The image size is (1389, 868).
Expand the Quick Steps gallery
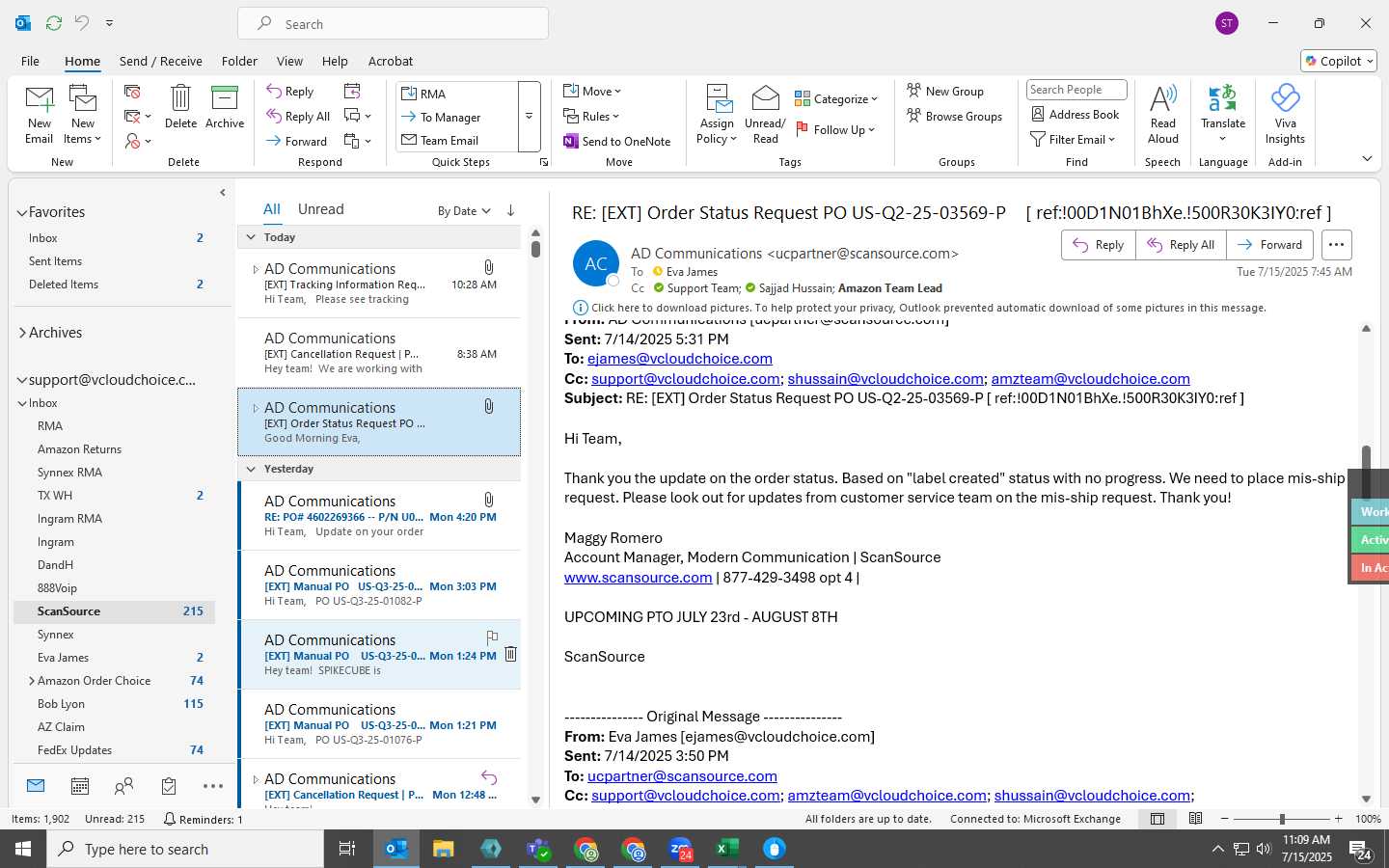[x=529, y=117]
